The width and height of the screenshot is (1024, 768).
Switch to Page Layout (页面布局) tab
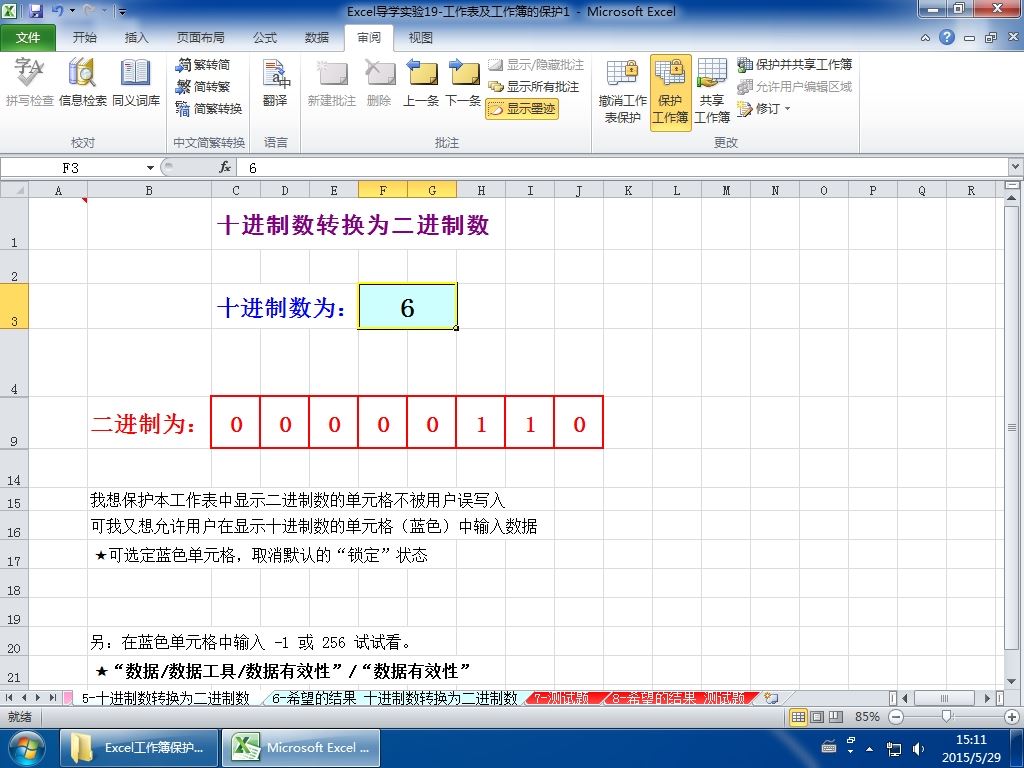click(x=200, y=38)
